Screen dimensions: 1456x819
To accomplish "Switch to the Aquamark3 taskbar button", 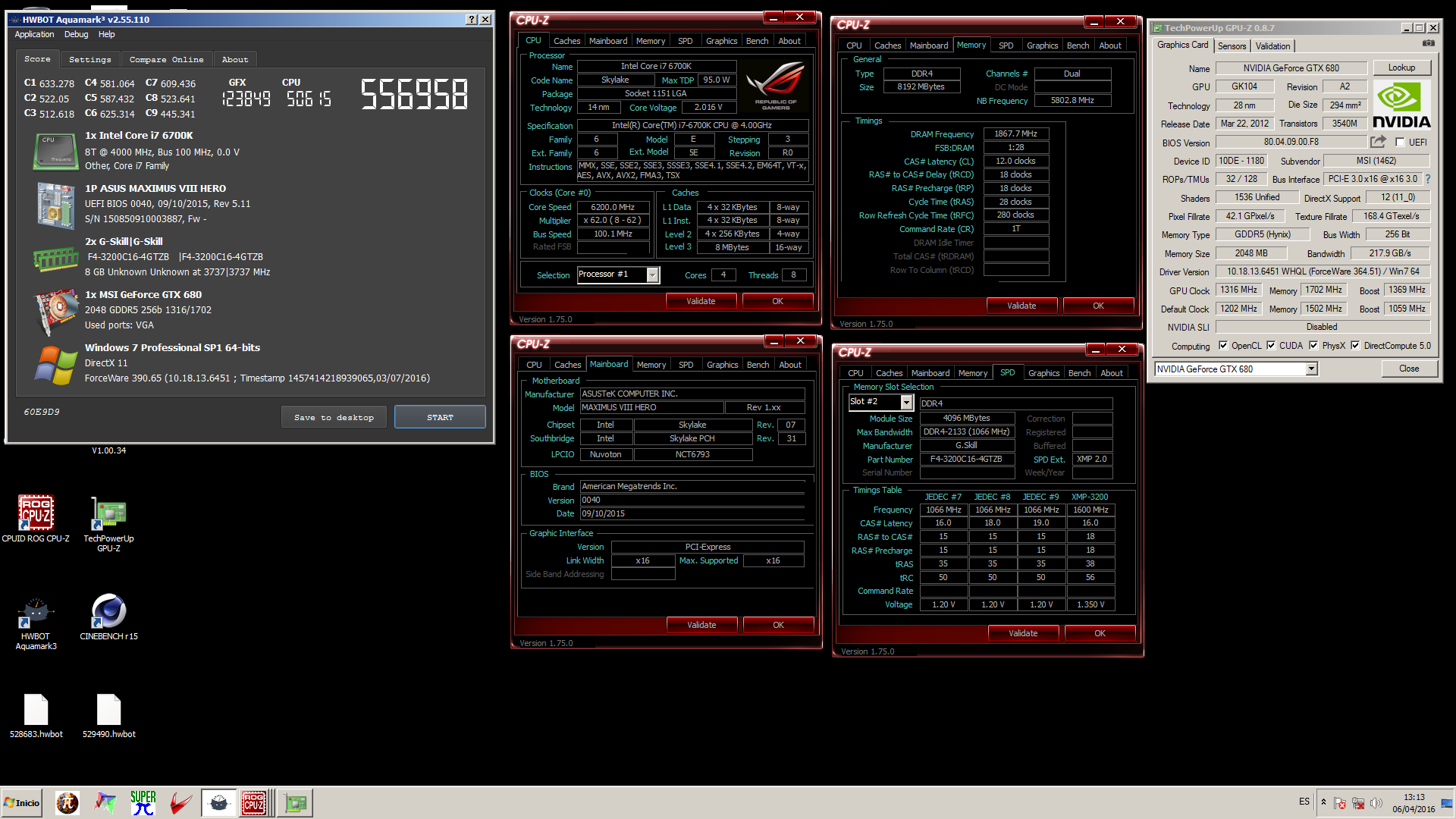I will (x=218, y=803).
